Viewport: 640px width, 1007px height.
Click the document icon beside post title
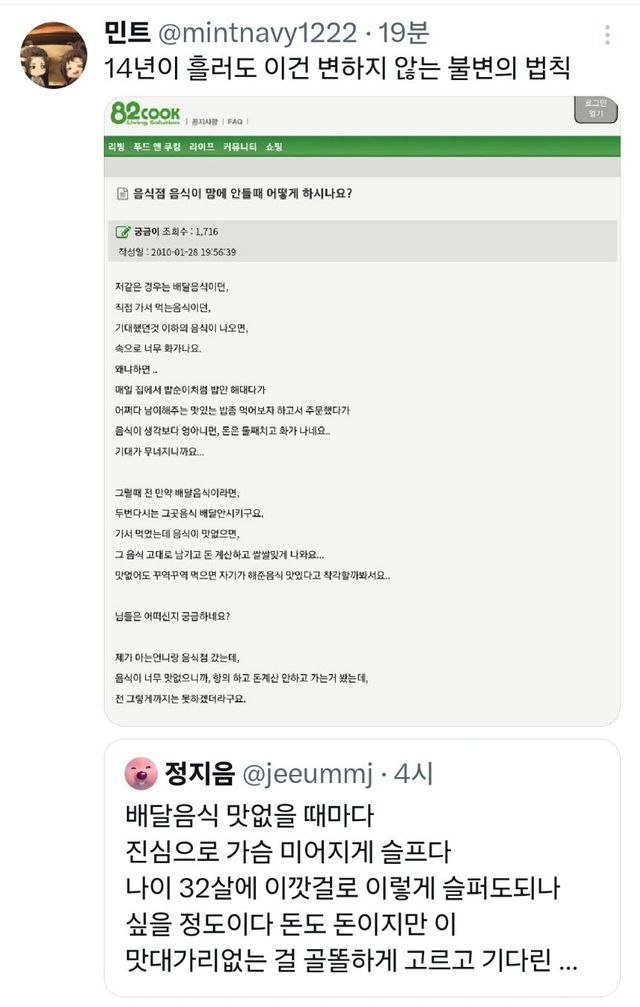click(x=122, y=193)
